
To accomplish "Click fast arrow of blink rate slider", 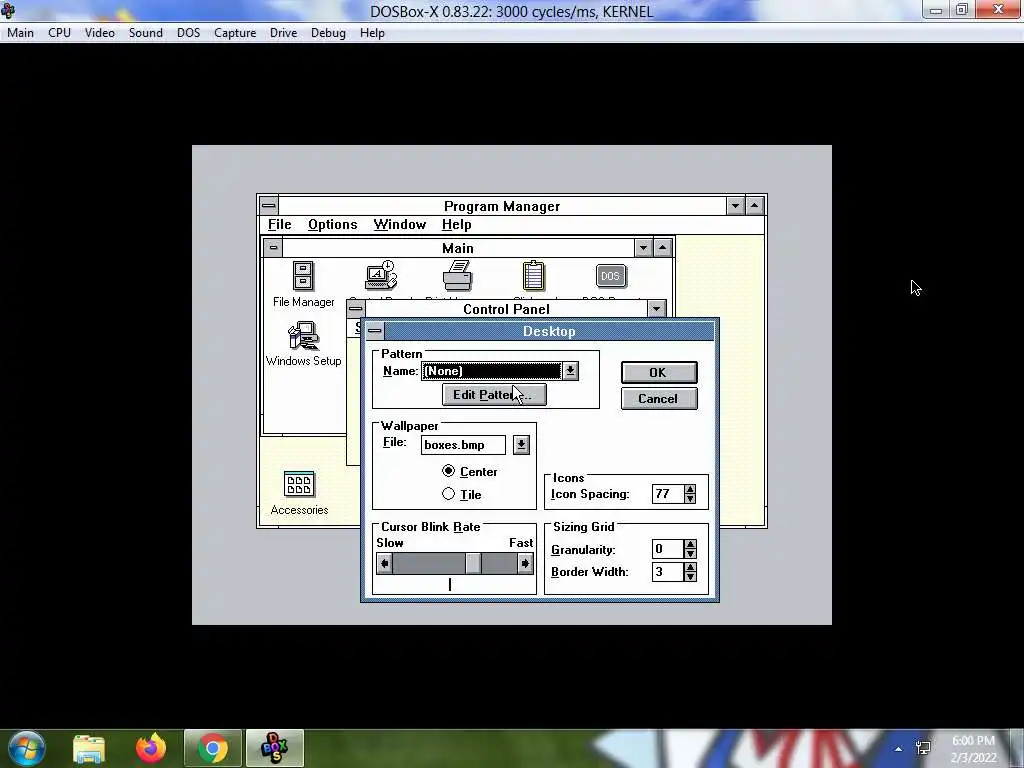I will click(525, 564).
